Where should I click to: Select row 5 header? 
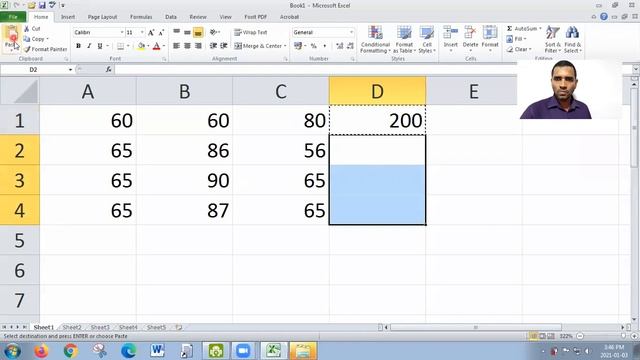click(20, 240)
